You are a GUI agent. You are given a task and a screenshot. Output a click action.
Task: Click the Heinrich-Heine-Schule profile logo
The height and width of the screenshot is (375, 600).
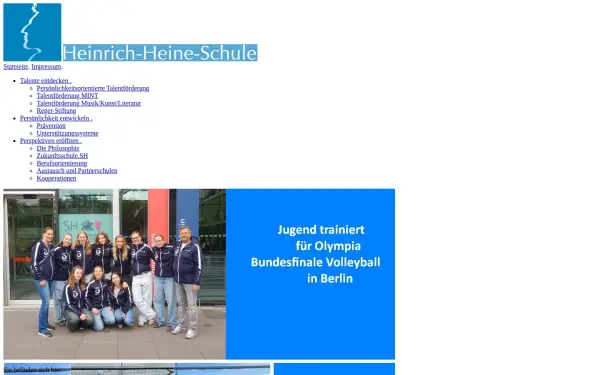click(x=32, y=32)
